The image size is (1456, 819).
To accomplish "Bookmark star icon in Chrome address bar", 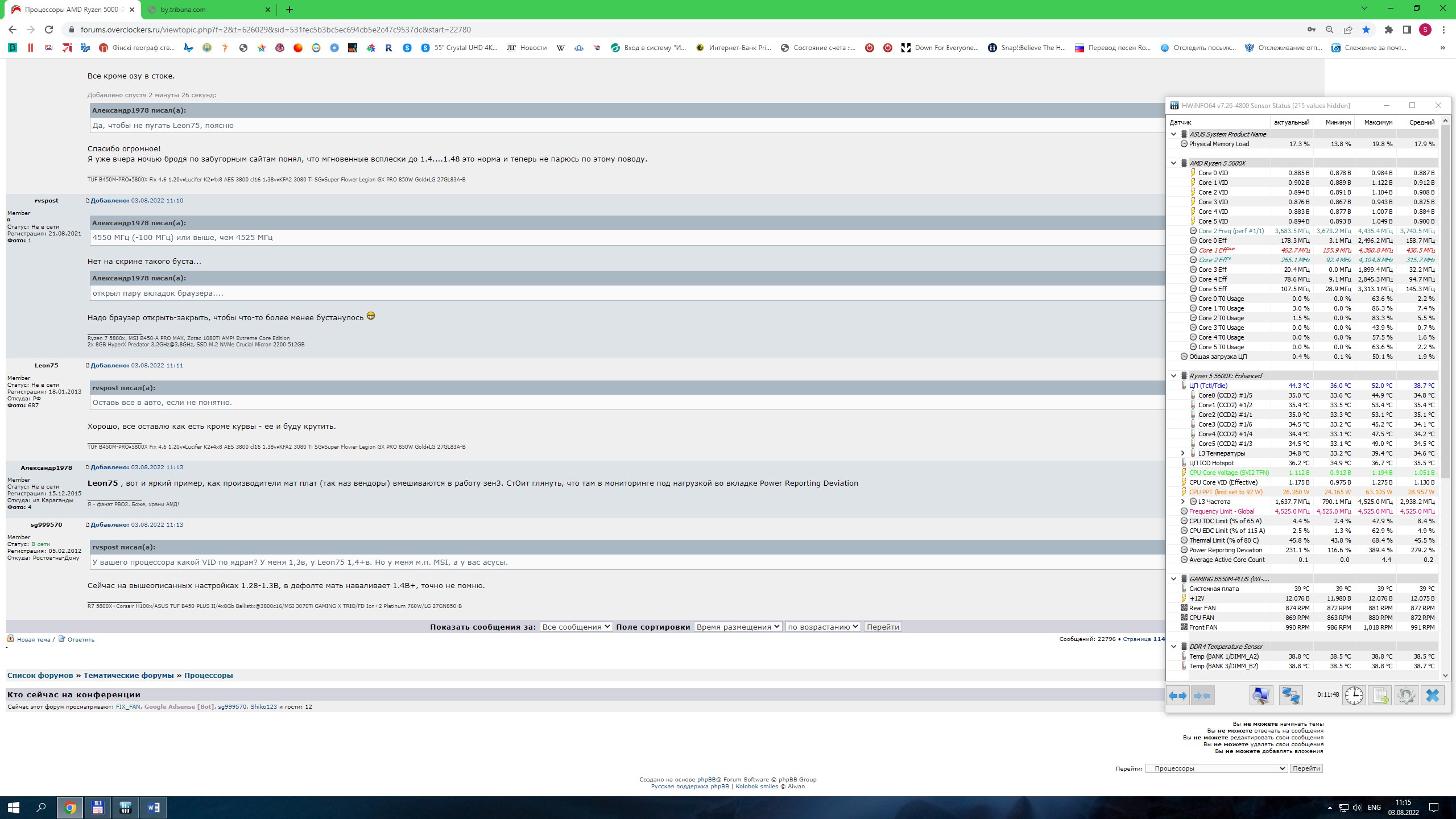I will coord(1366,30).
